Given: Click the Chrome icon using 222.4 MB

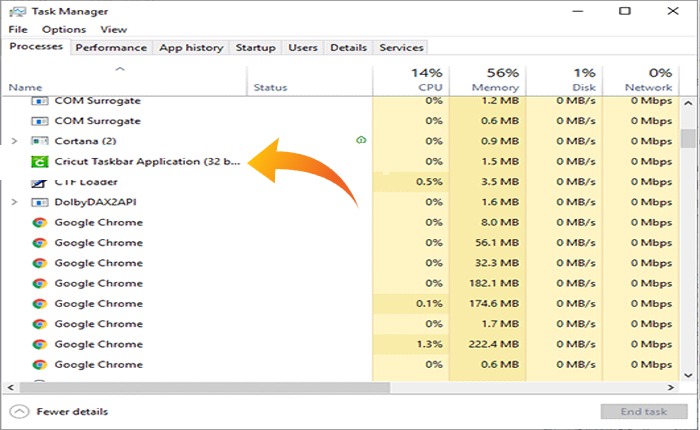Looking at the screenshot, I should (x=40, y=344).
